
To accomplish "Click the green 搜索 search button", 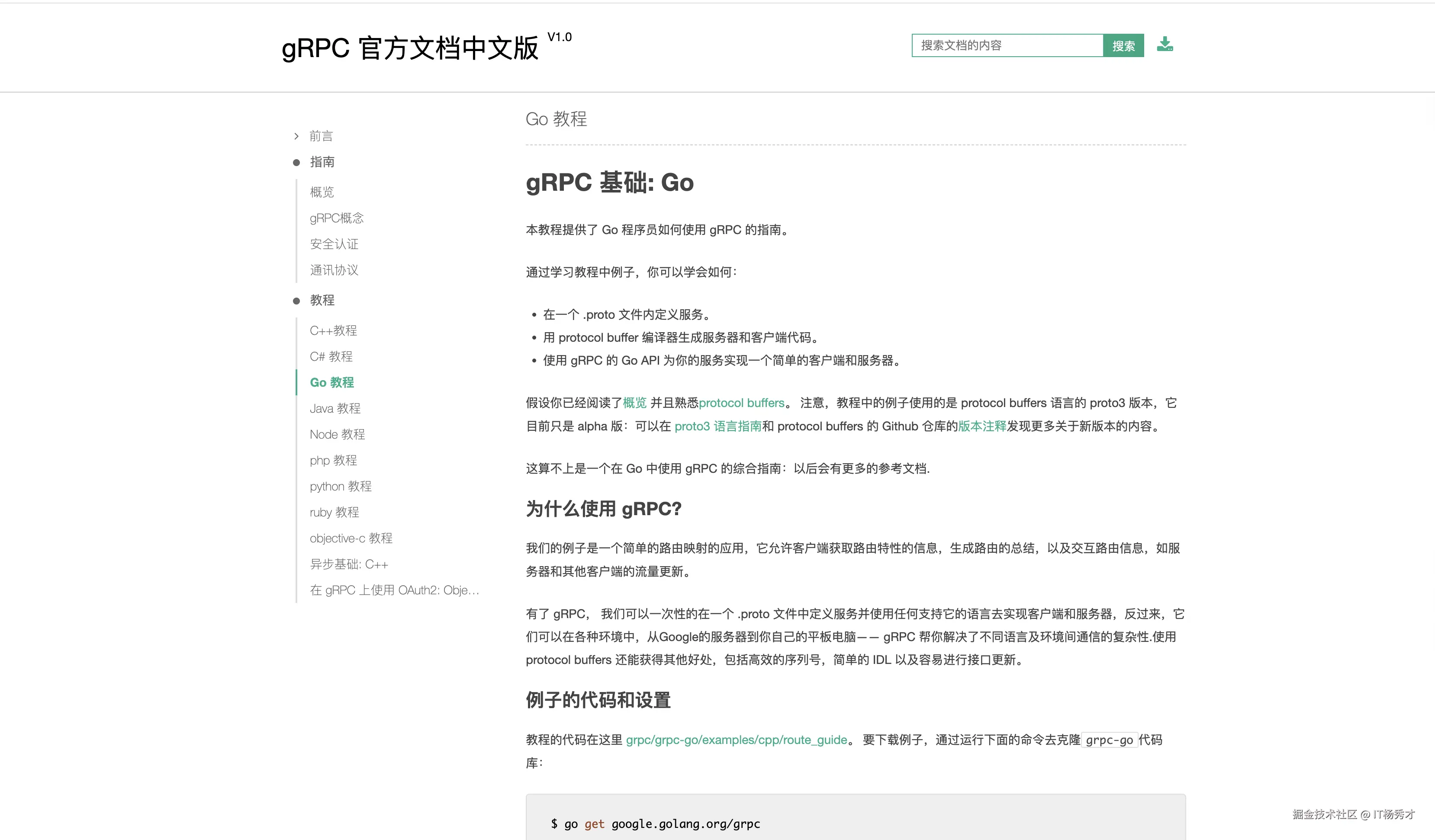I will [1123, 45].
